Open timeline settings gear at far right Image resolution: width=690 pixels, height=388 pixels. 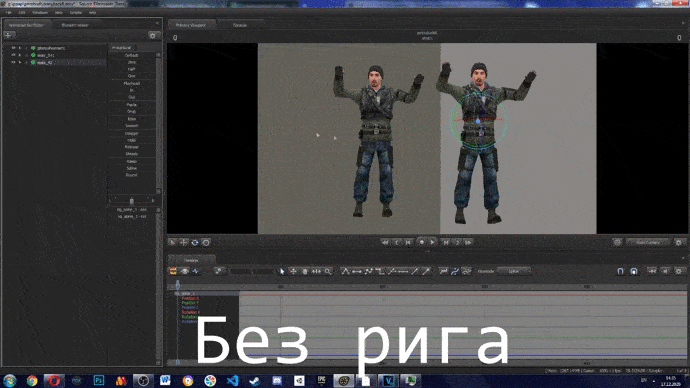[679, 271]
